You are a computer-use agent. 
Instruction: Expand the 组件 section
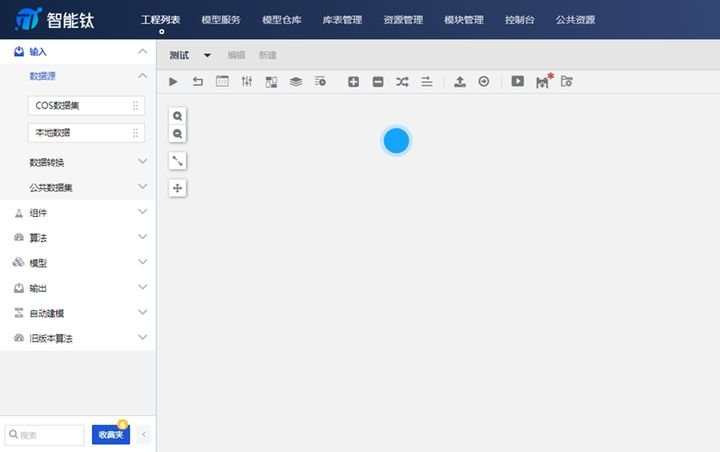(143, 212)
